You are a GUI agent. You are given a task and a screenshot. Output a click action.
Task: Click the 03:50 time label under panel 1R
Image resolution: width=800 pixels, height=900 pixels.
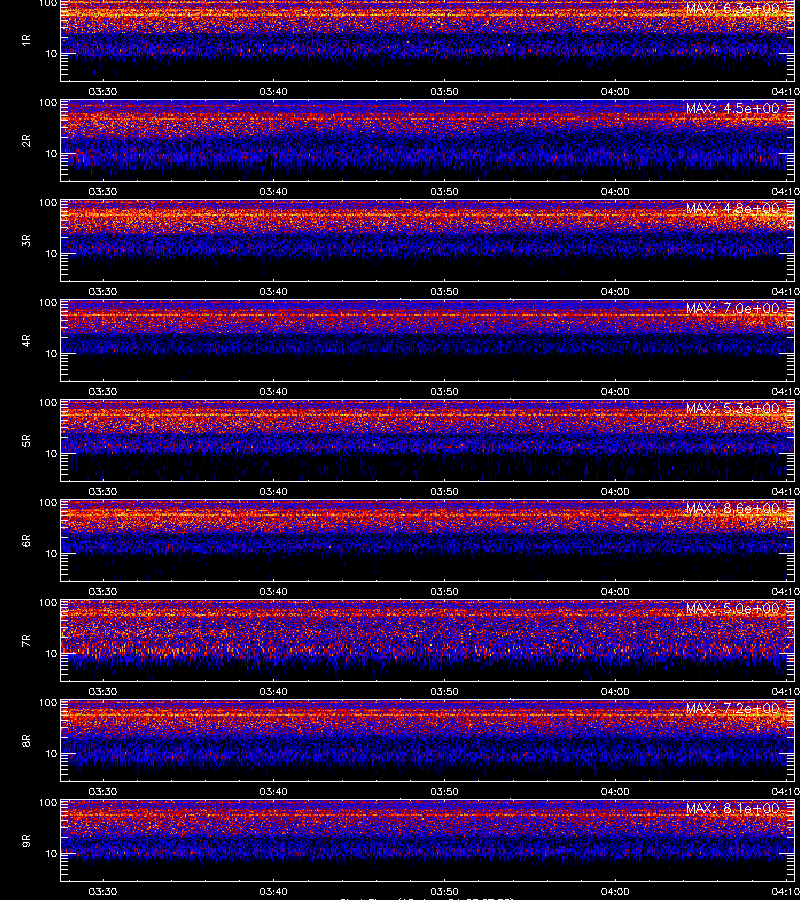pos(444,91)
